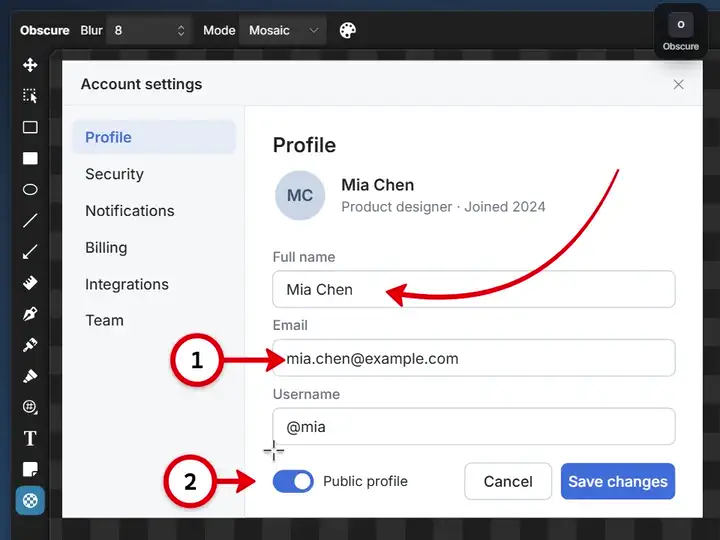Click the Cancel button
720x540 pixels.
pyautogui.click(x=508, y=481)
